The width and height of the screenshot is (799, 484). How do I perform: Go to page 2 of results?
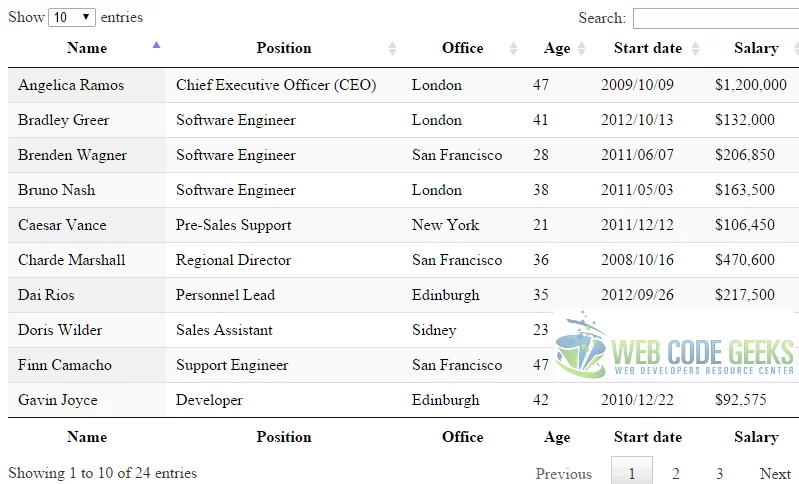pyautogui.click(x=676, y=473)
